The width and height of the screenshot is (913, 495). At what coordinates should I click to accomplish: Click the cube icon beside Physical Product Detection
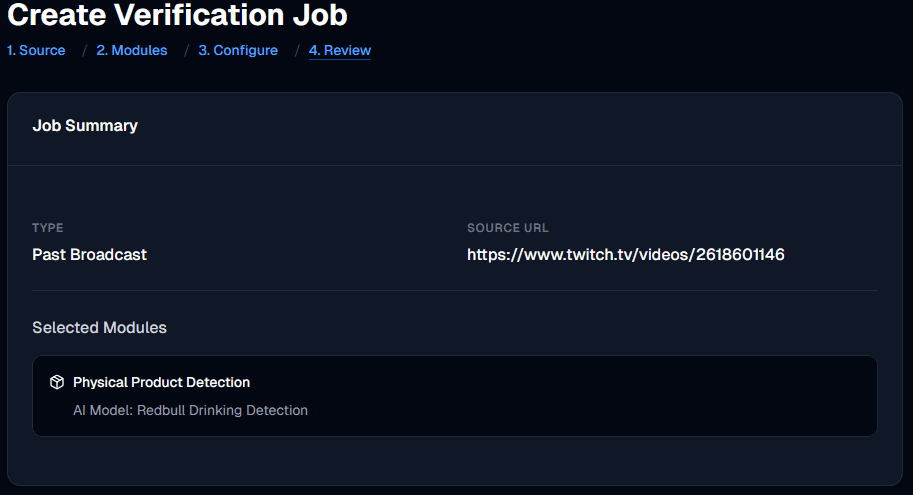57,382
